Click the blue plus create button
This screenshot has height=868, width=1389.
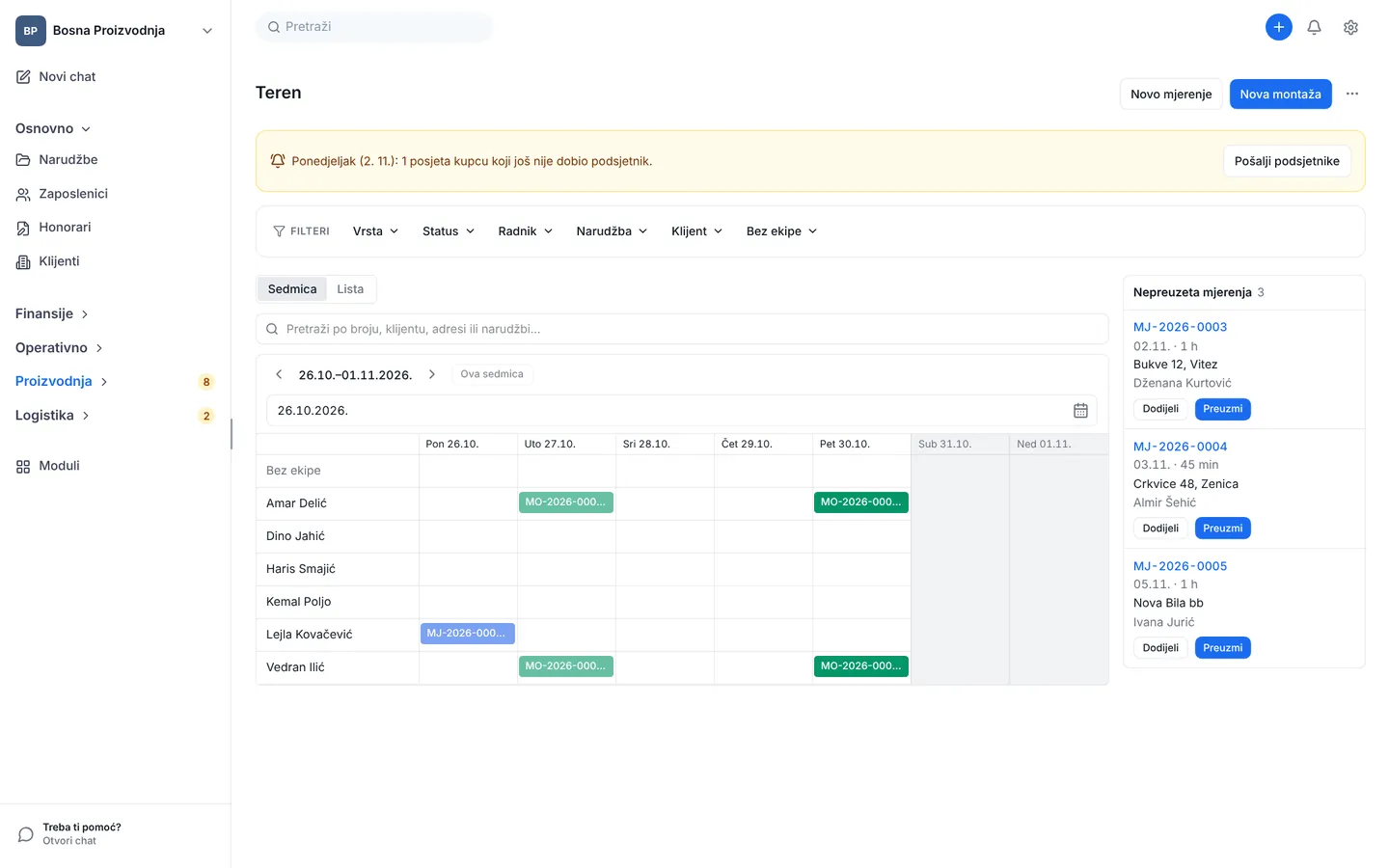point(1278,27)
